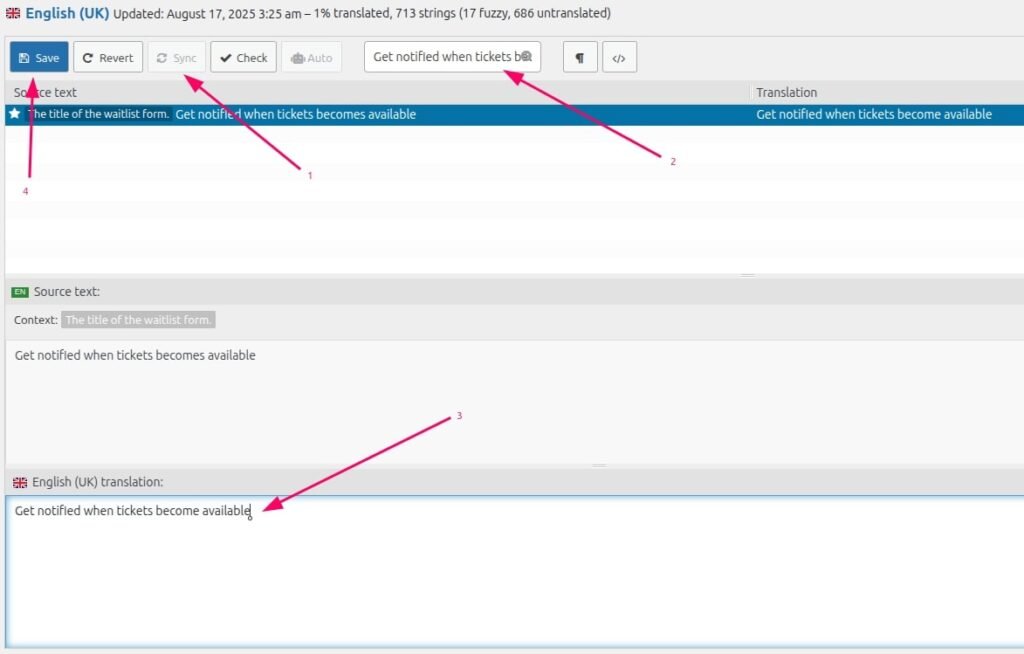
Task: Click the Auto translate robot button
Action: point(311,58)
